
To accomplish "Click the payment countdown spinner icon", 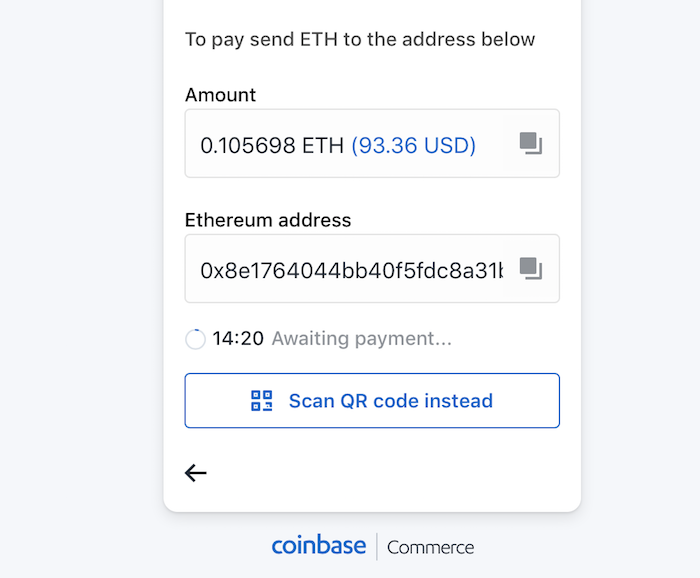I will [x=196, y=339].
